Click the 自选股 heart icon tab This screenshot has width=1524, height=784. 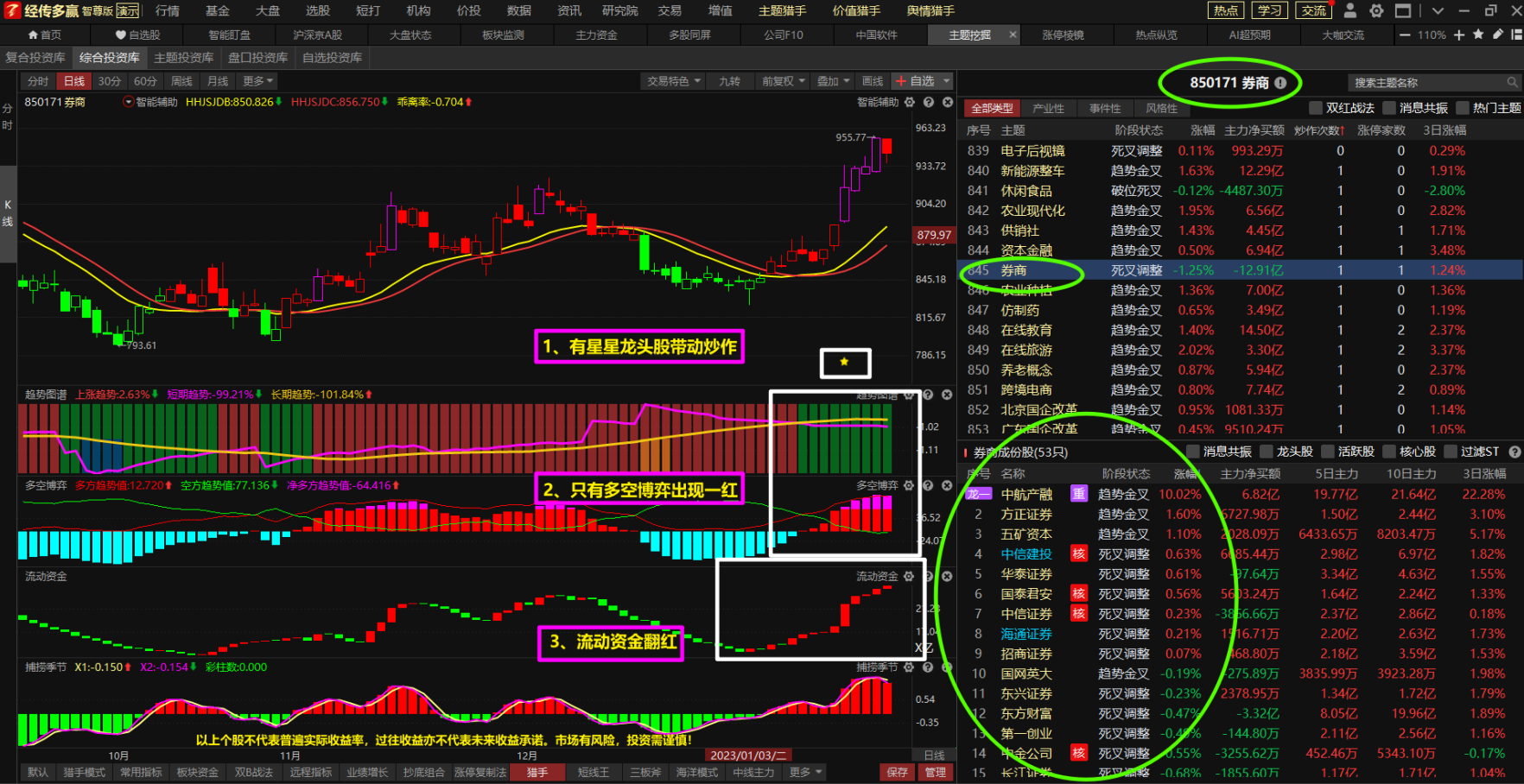pyautogui.click(x=138, y=35)
